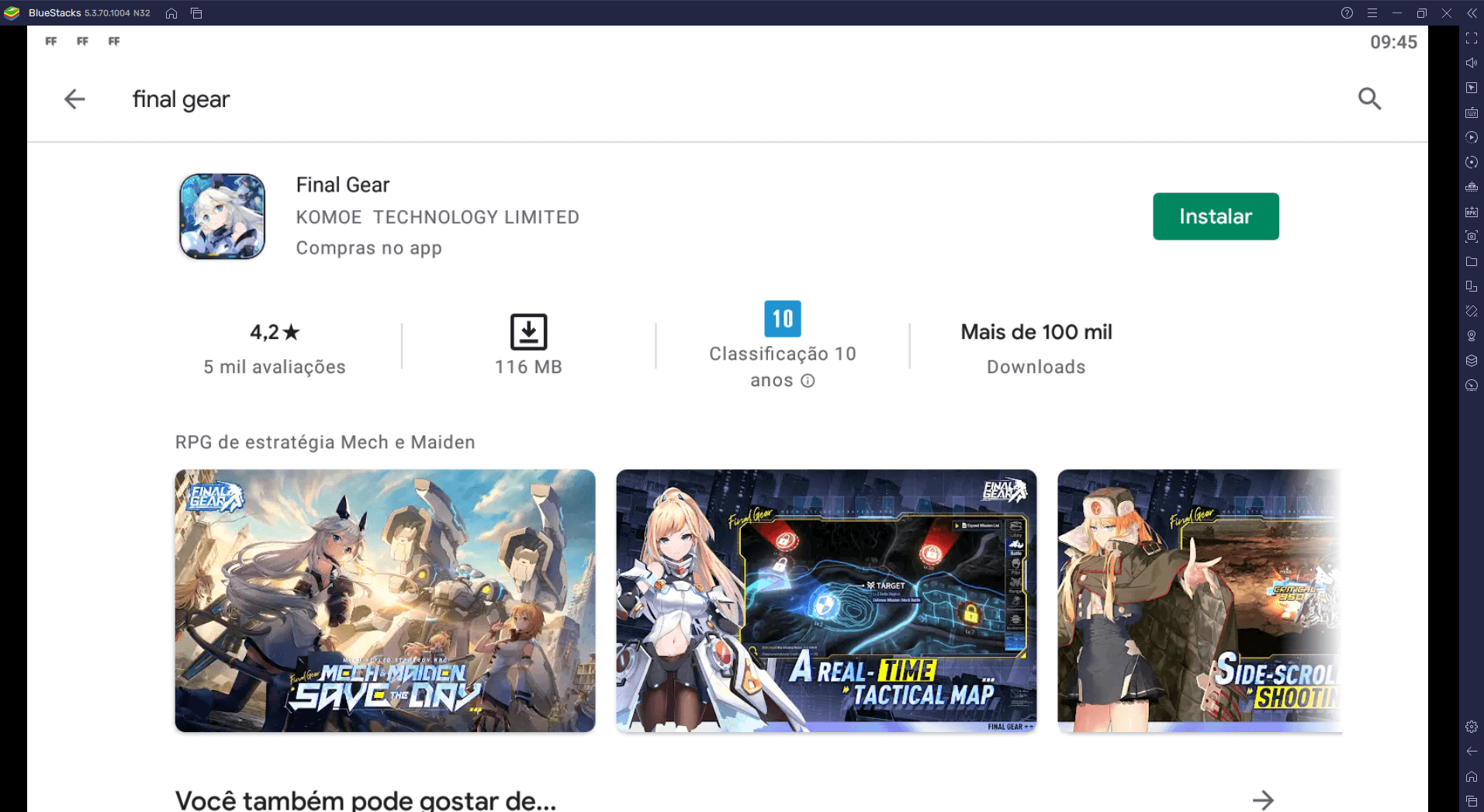Click the green Instalar button
Screen dimensions: 1484x812
(1216, 216)
